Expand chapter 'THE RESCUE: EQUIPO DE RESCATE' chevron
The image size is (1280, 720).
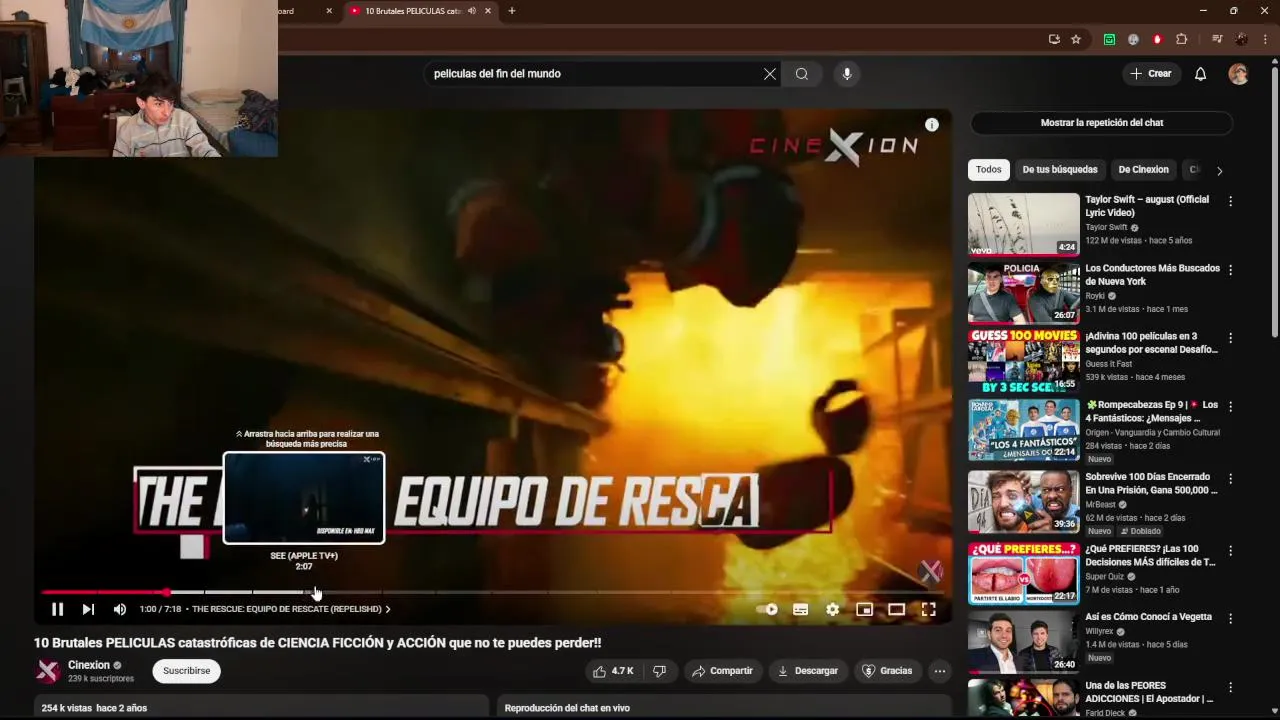(388, 609)
